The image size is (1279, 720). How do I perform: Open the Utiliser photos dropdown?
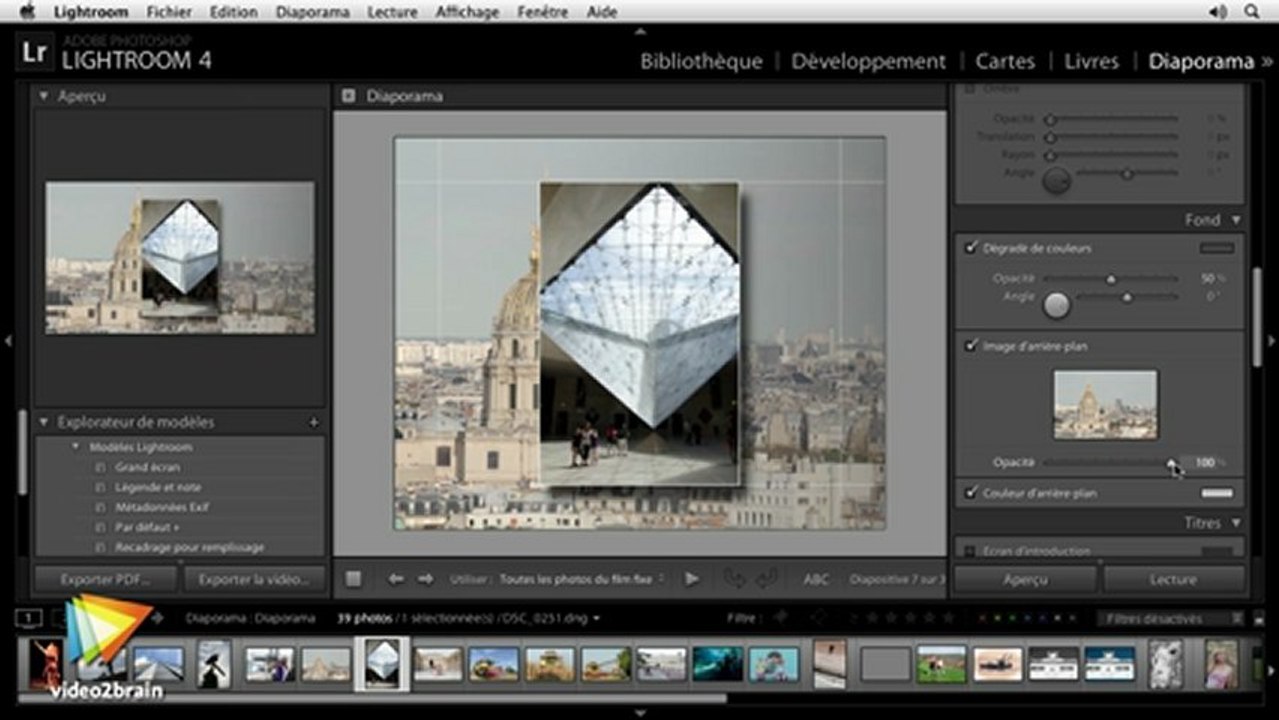(x=583, y=579)
